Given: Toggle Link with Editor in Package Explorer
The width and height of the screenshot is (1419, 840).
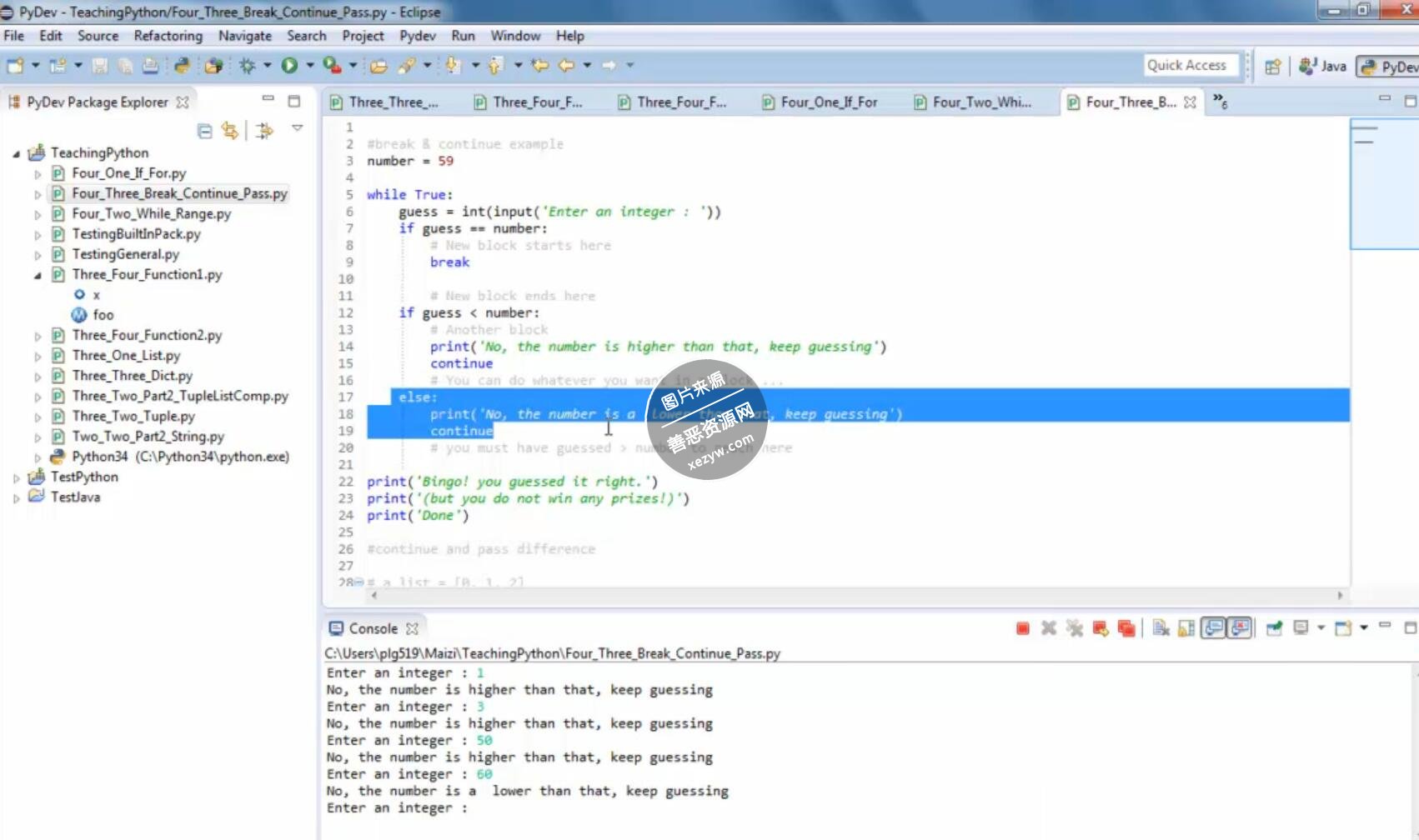Looking at the screenshot, I should tap(229, 131).
